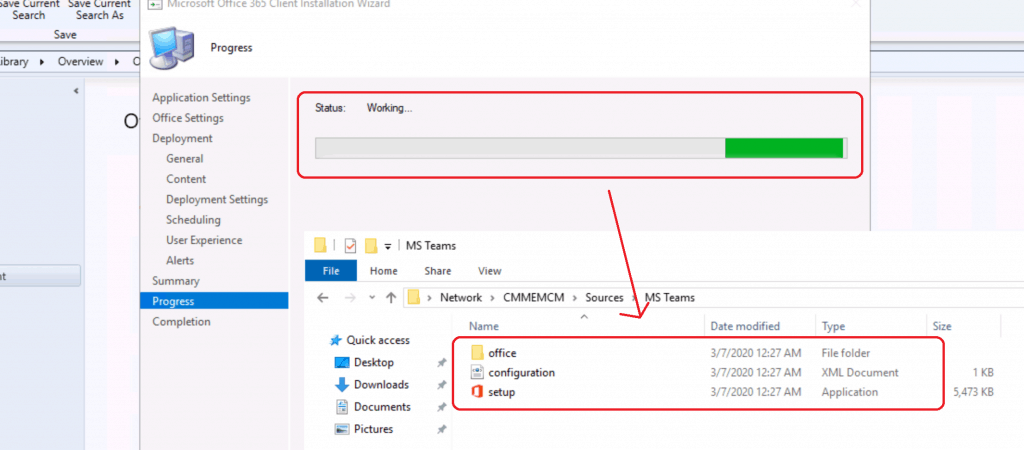Sort by Size column header

[x=942, y=326]
